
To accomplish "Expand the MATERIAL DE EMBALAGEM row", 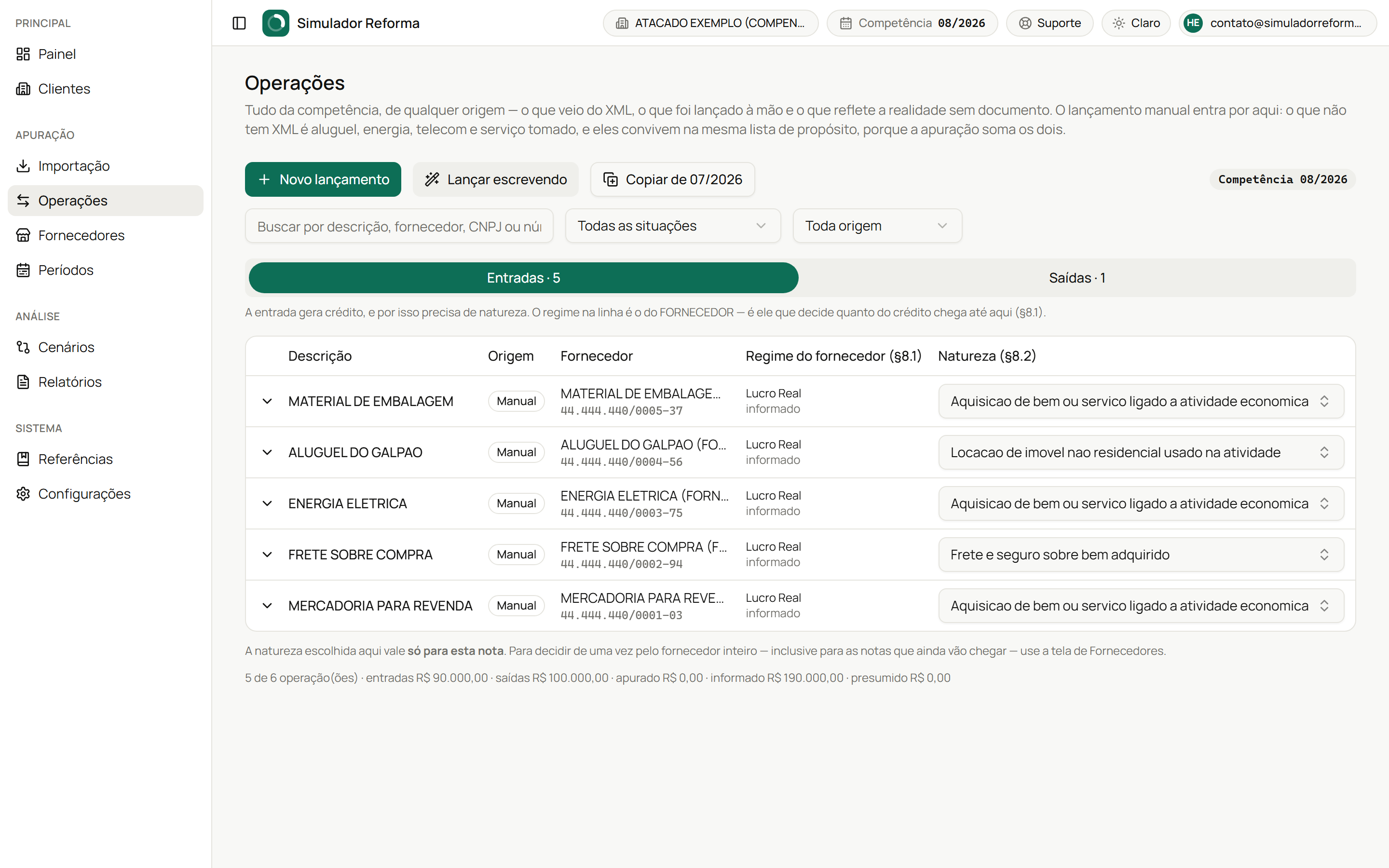I will 267,401.
